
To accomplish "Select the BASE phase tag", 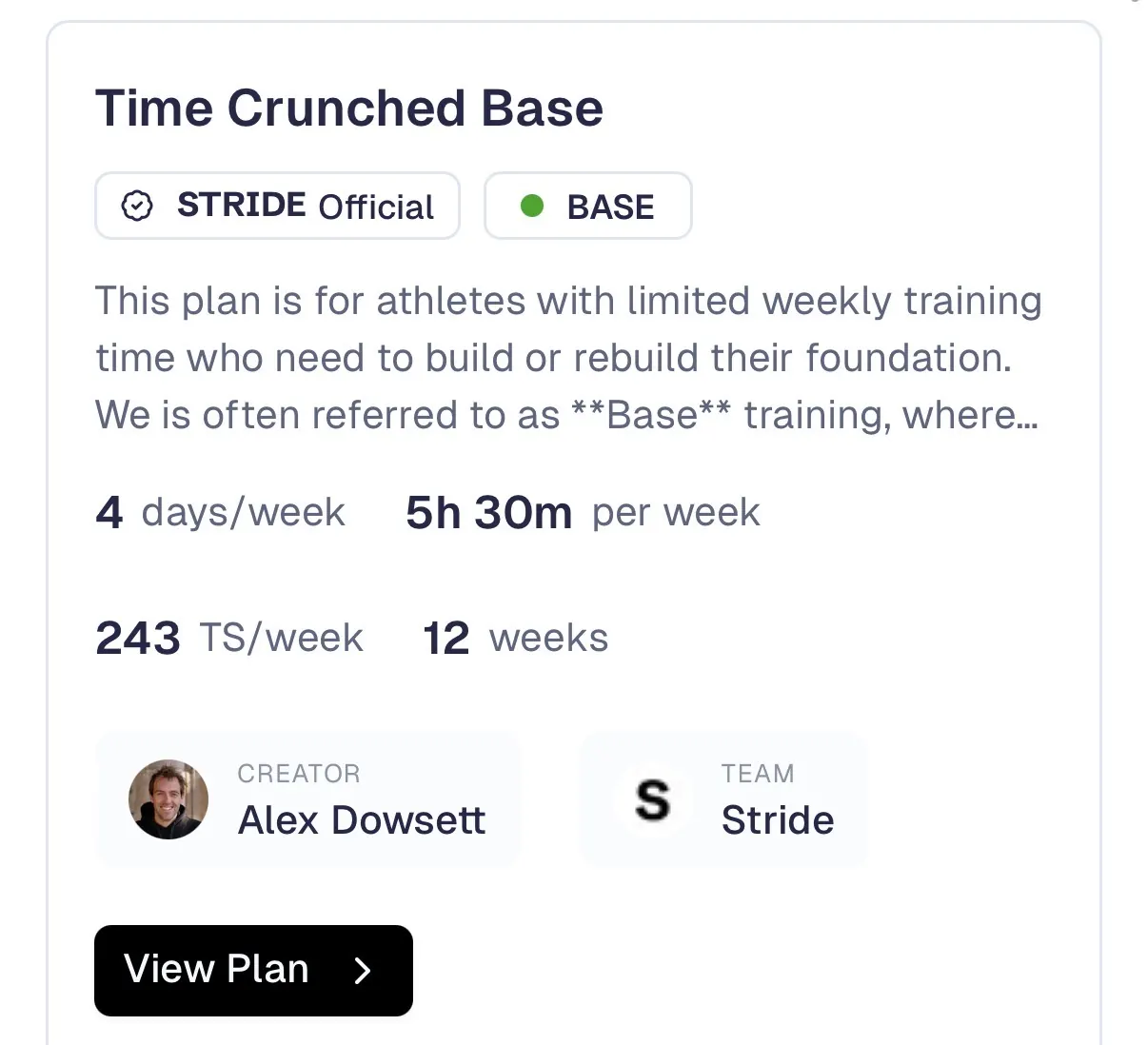I will tap(588, 206).
